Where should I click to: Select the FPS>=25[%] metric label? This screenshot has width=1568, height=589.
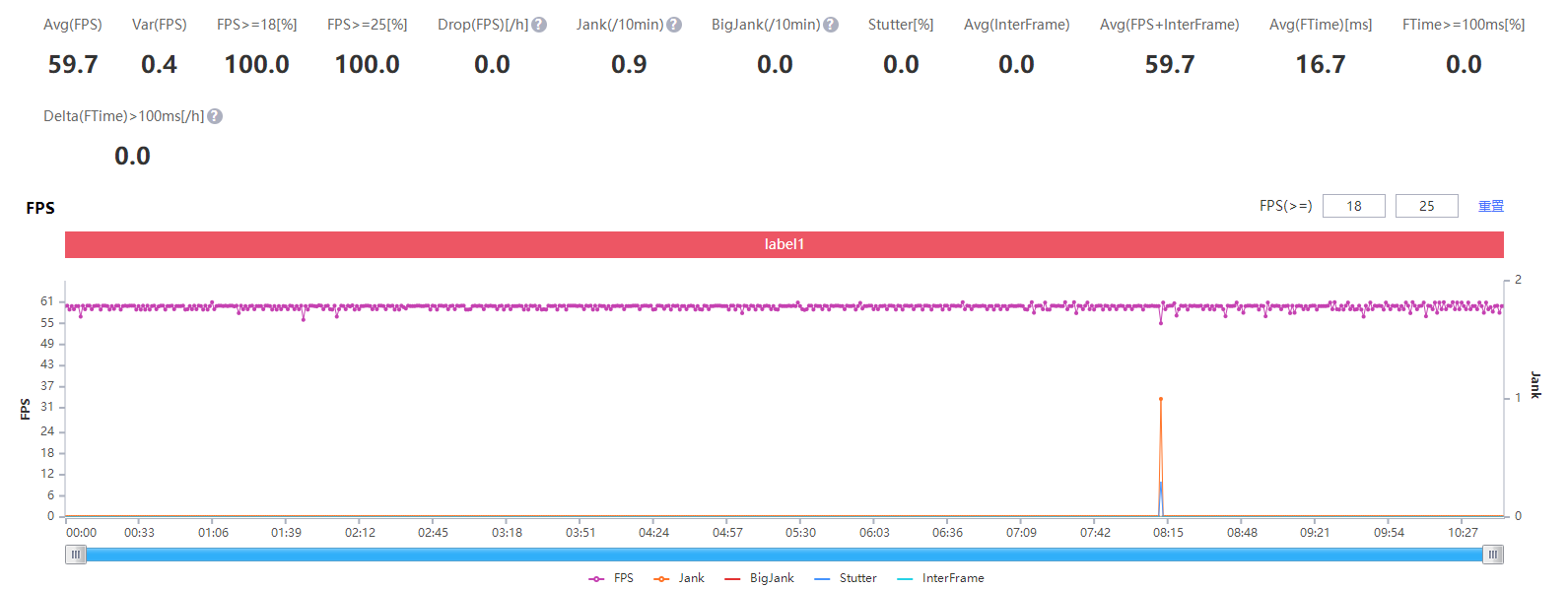tap(368, 25)
